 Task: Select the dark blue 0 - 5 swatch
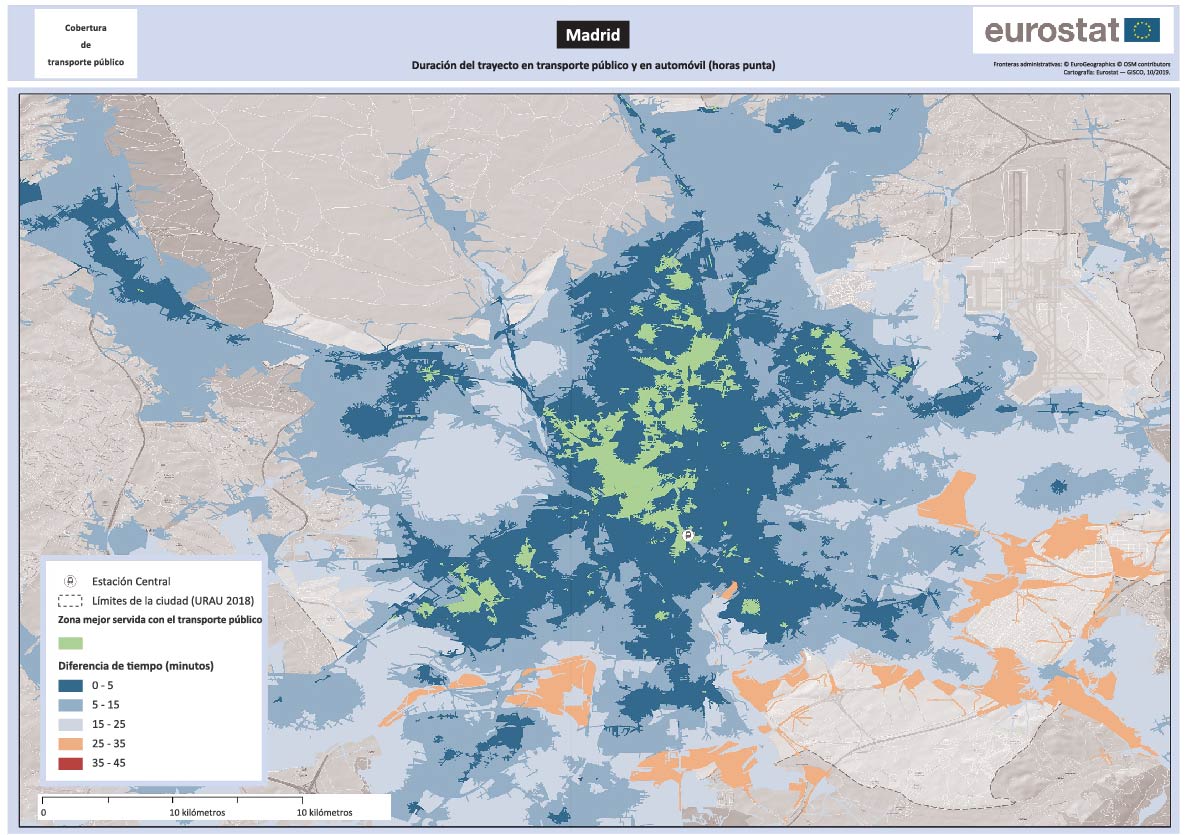pos(71,685)
